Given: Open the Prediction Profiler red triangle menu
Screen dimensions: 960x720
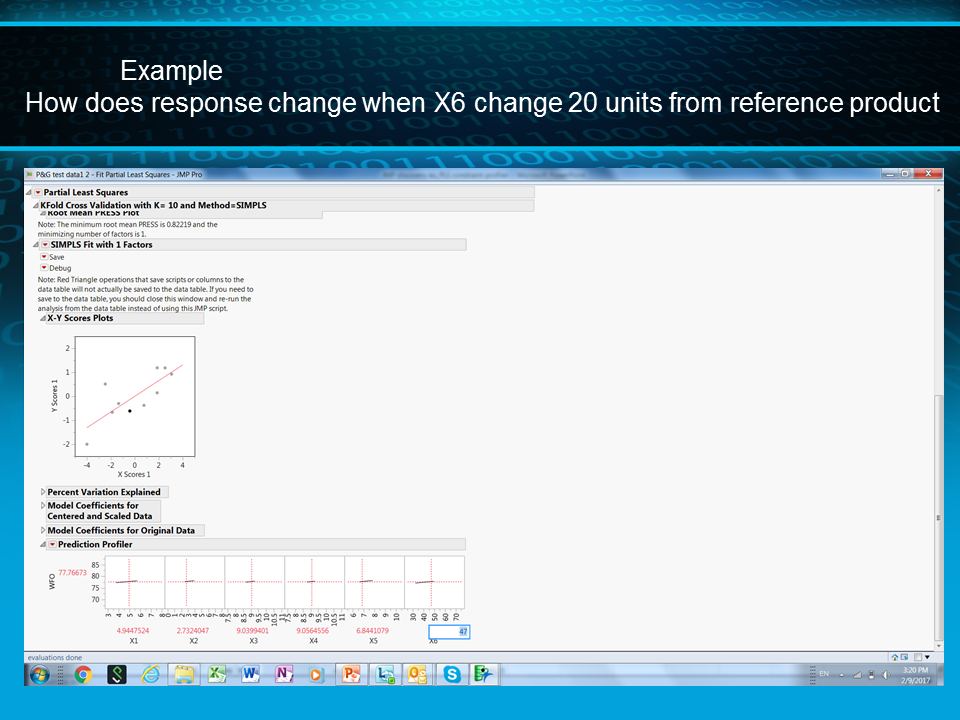Looking at the screenshot, I should pyautogui.click(x=51, y=544).
